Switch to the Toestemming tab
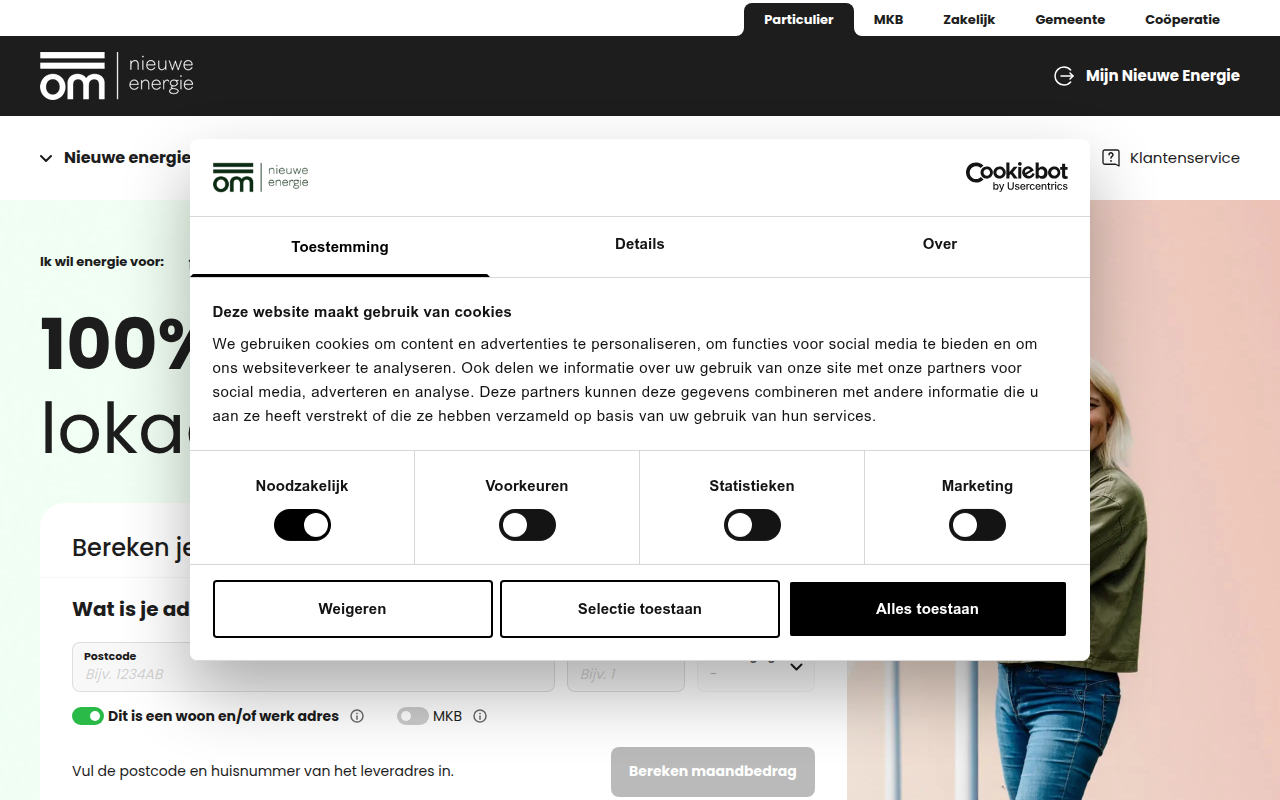 [340, 247]
